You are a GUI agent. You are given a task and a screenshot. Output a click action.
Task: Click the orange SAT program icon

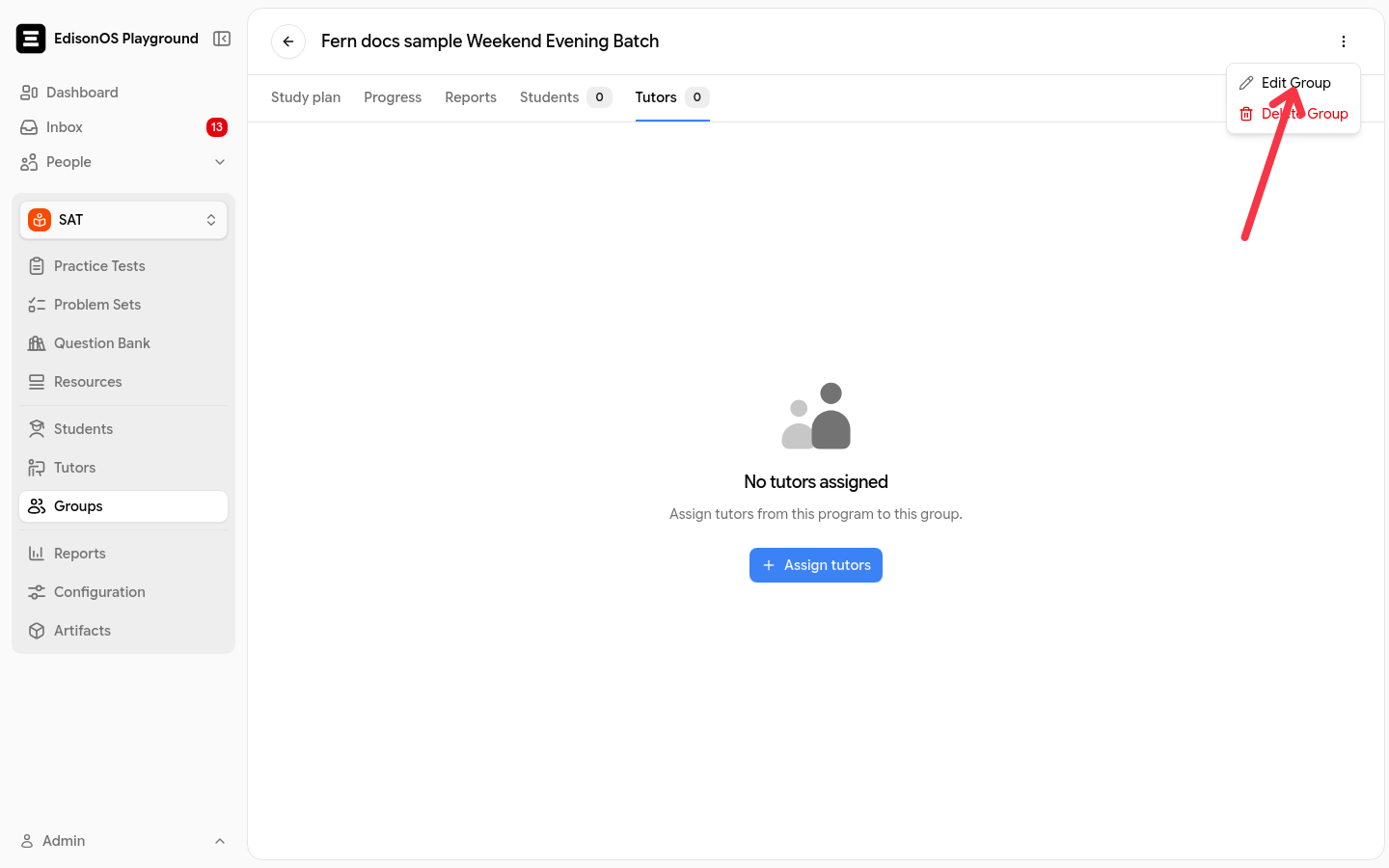[40, 220]
